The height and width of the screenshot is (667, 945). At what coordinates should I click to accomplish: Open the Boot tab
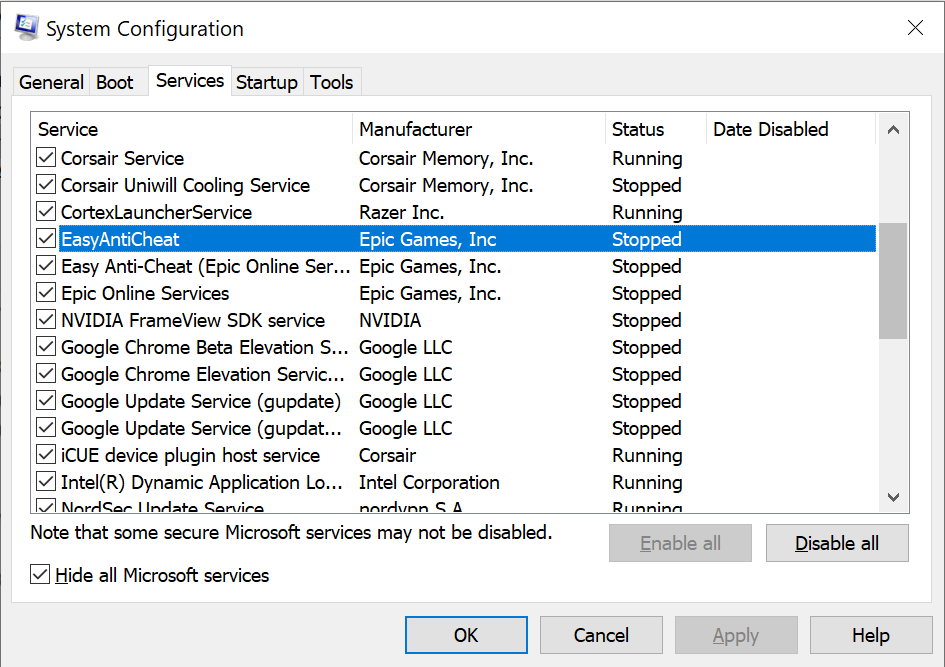point(114,82)
